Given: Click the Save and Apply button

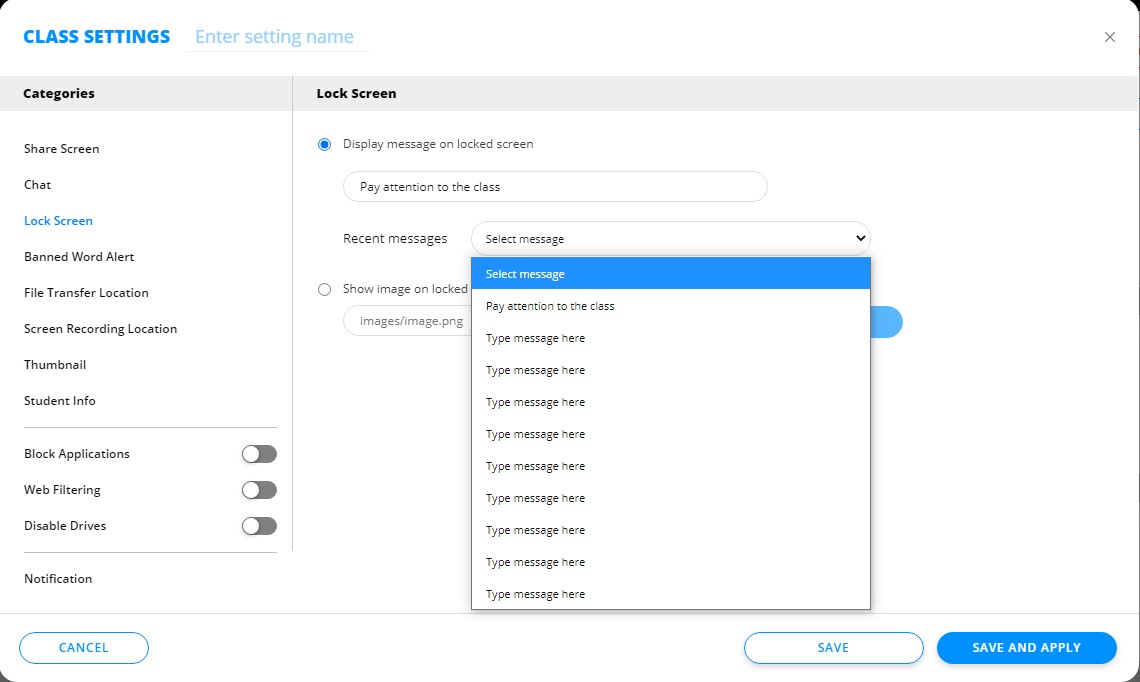Looking at the screenshot, I should pos(1026,648).
